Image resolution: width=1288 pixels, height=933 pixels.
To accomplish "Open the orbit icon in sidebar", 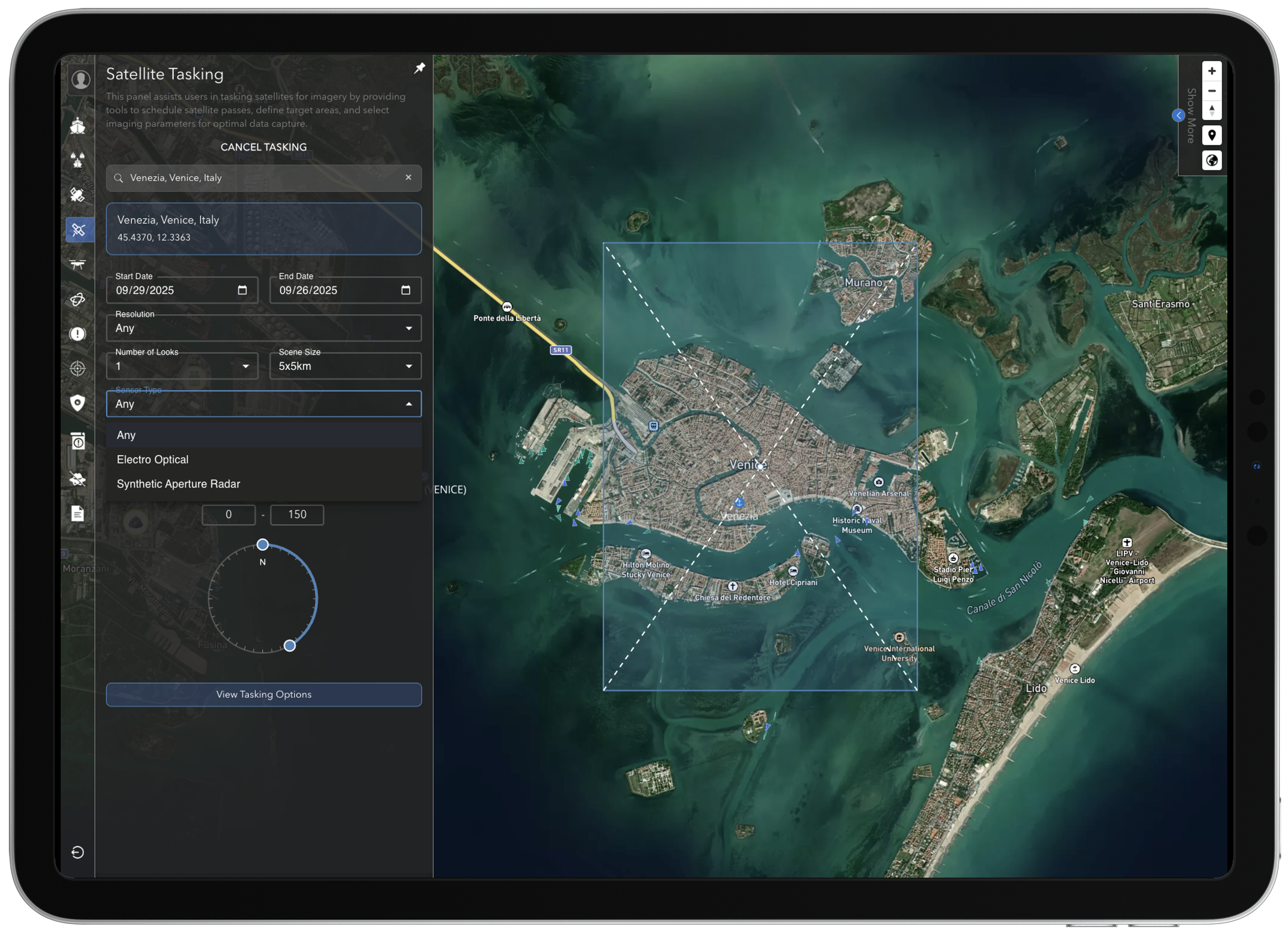I will (x=78, y=300).
